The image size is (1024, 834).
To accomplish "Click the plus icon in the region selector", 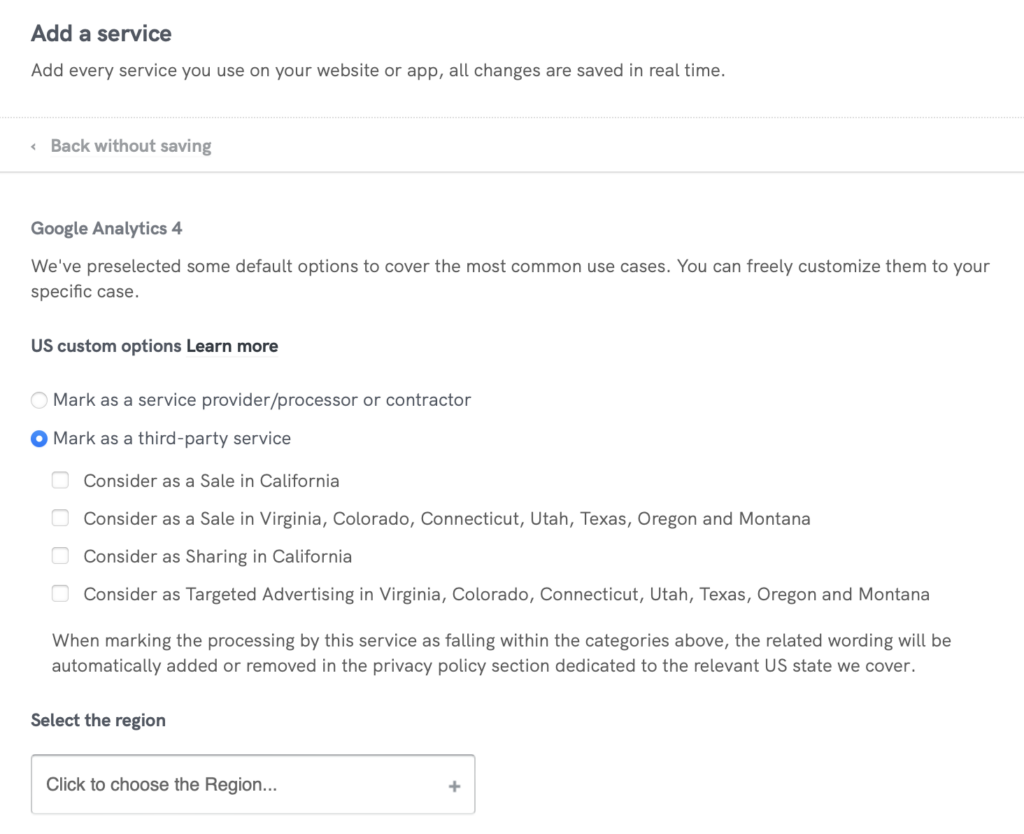I will (x=454, y=786).
